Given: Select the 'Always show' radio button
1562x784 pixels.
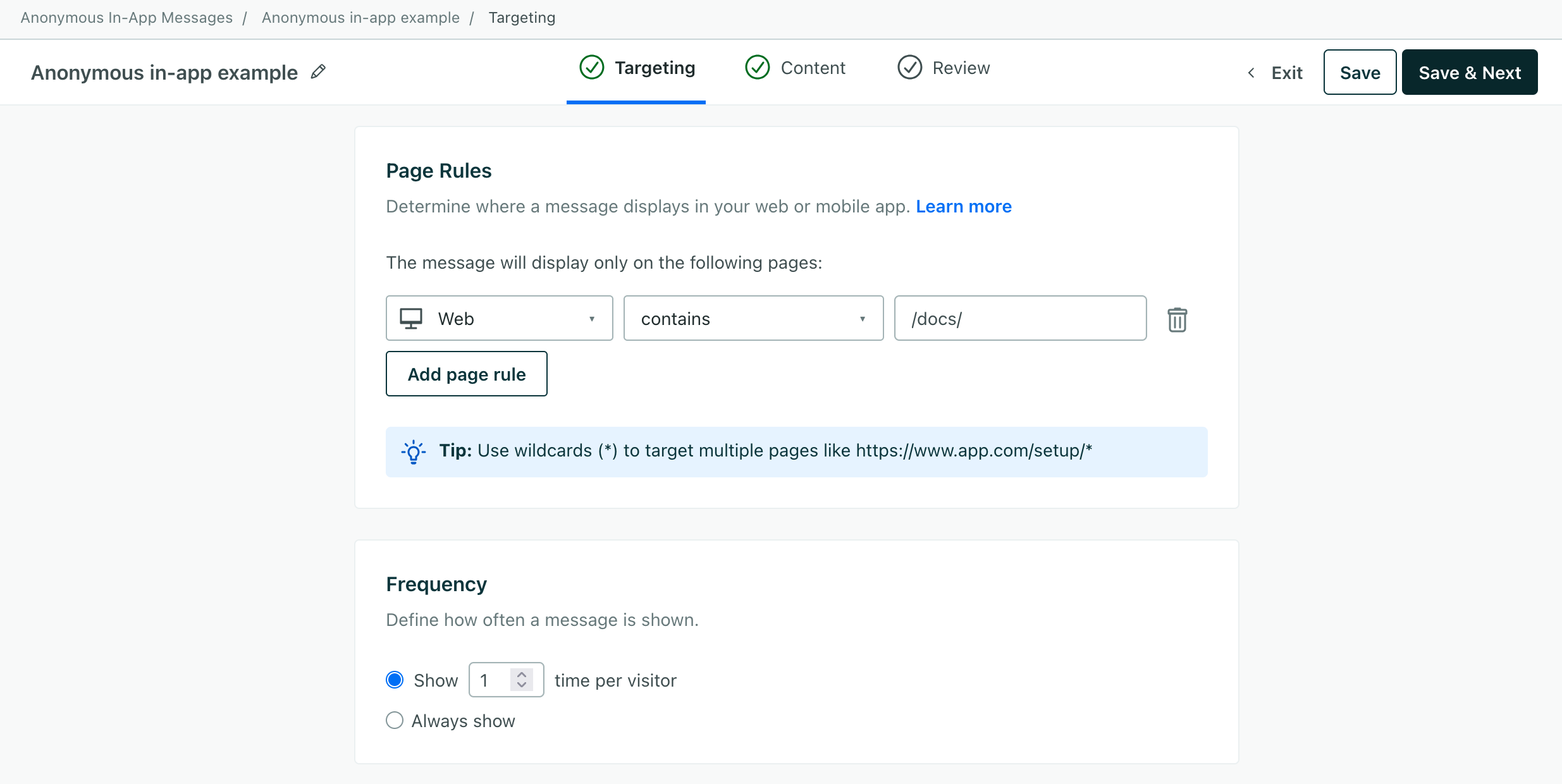Looking at the screenshot, I should click(x=394, y=720).
